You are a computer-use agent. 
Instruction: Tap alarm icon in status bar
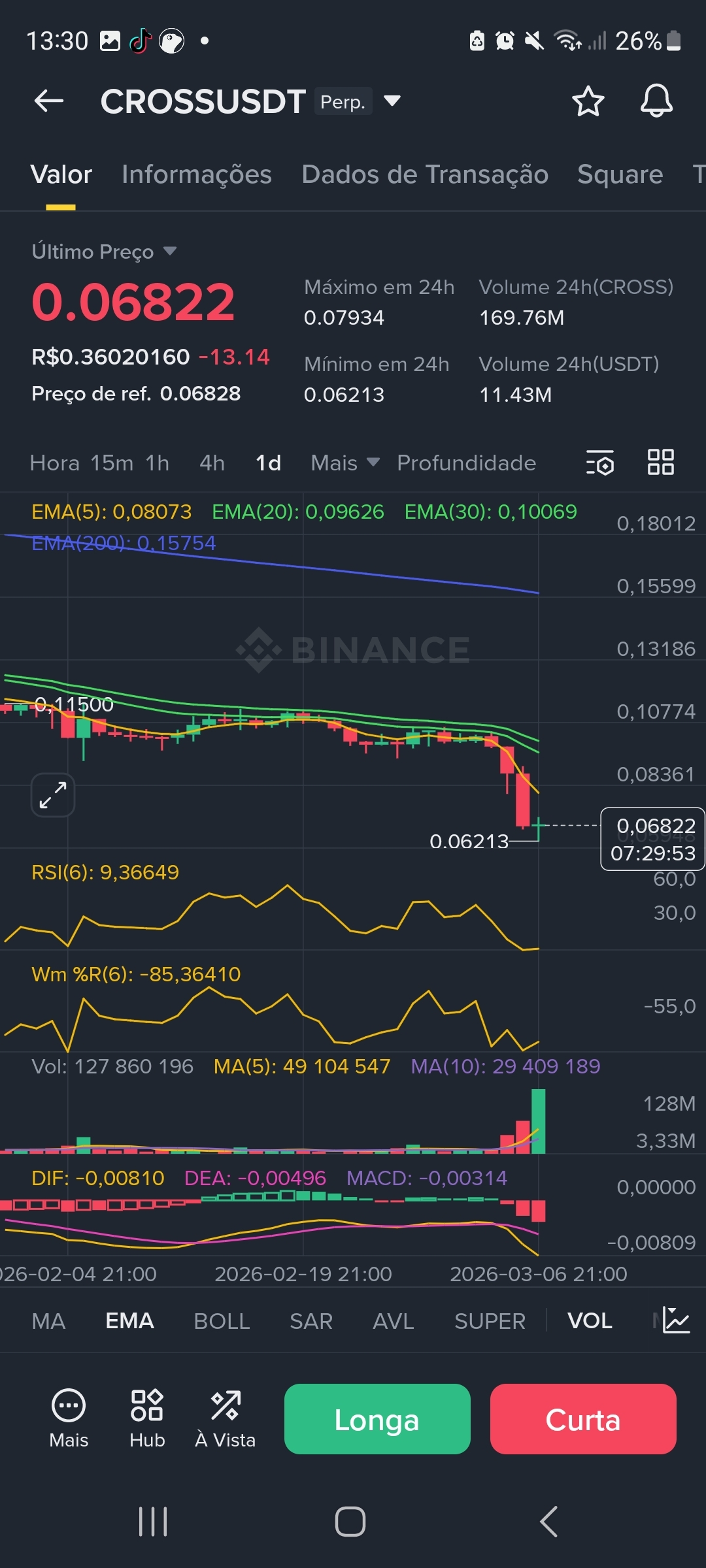coord(505,41)
